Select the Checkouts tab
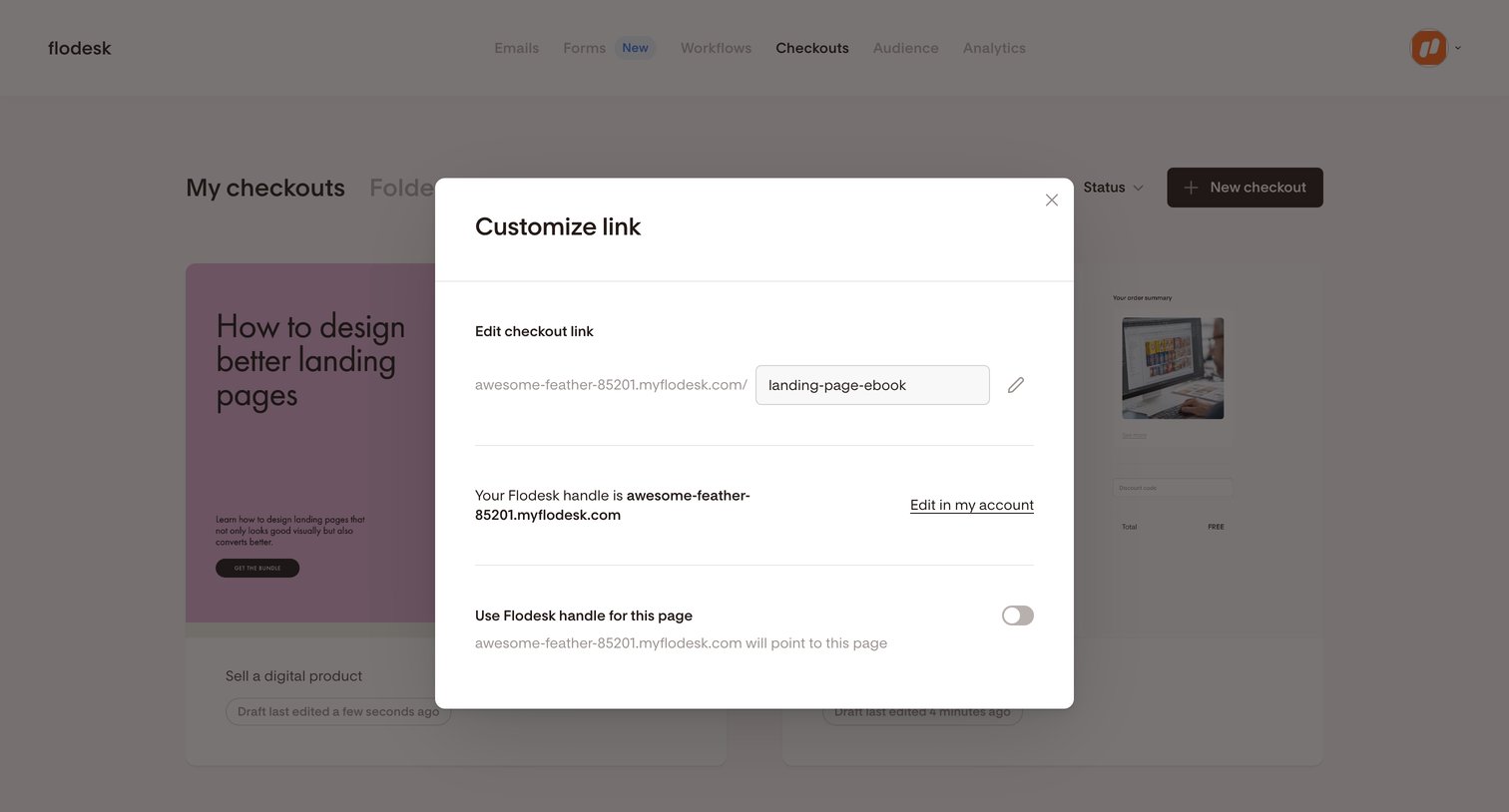This screenshot has width=1509, height=812. 812,48
